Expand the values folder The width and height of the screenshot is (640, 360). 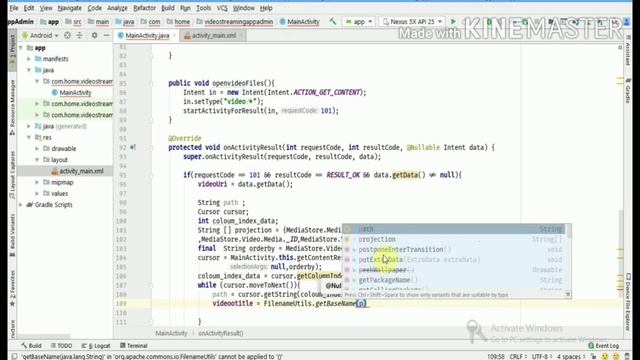37,193
